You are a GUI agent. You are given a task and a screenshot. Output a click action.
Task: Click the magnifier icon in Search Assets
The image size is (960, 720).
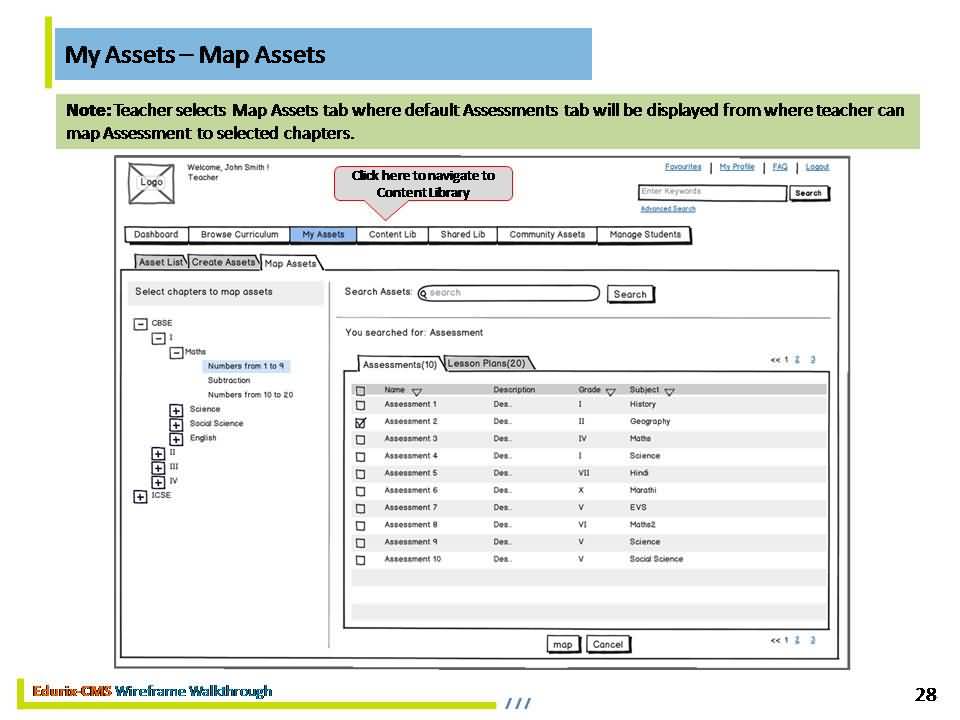pos(424,294)
